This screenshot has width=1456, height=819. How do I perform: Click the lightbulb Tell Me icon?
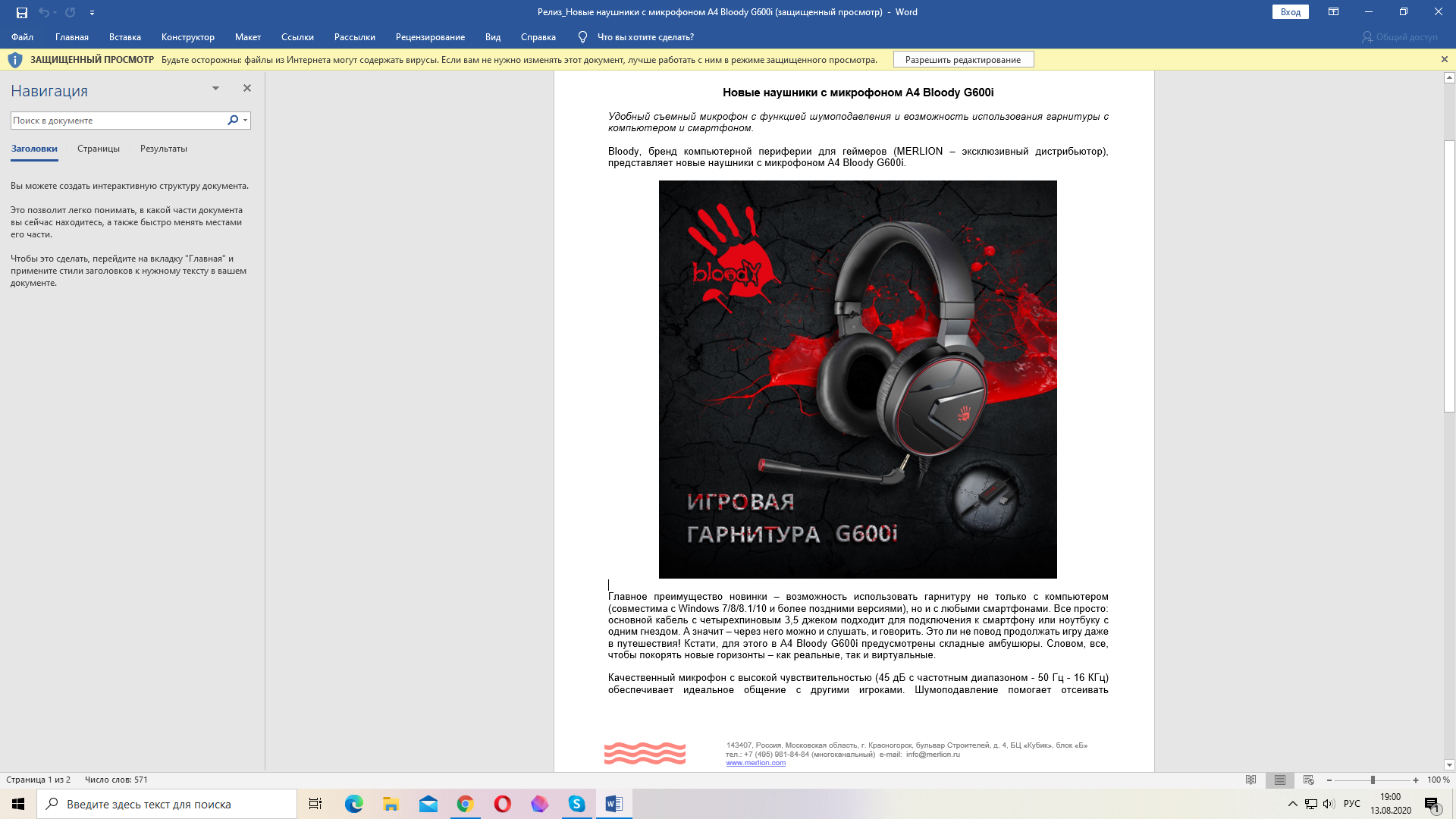(x=582, y=37)
